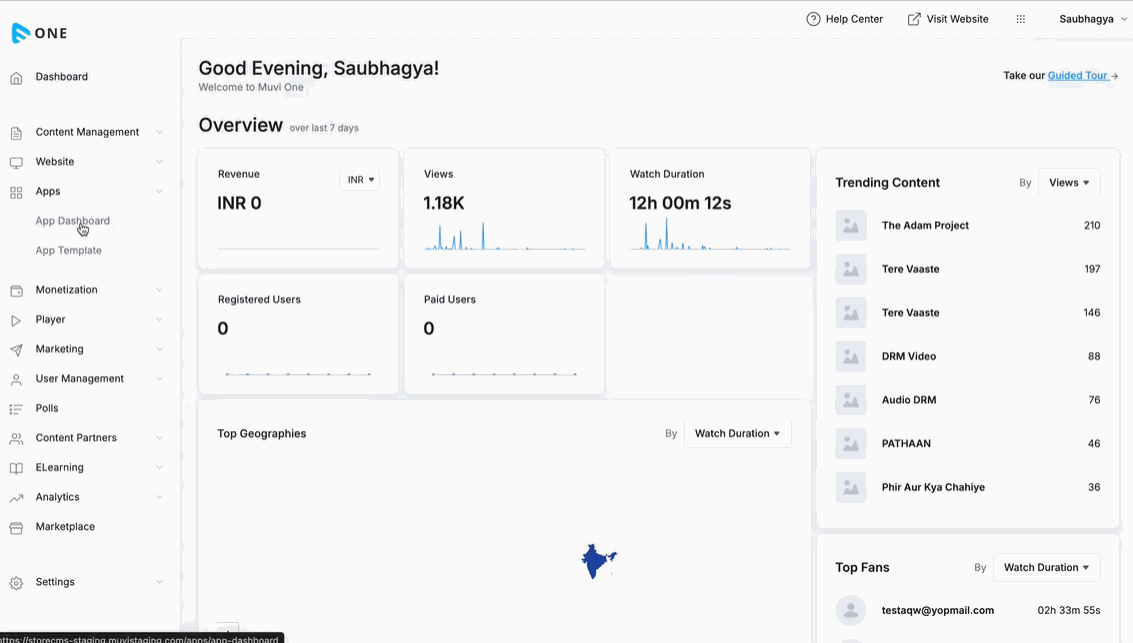
Task: Expand the ELearning chevron
Action: tap(160, 467)
